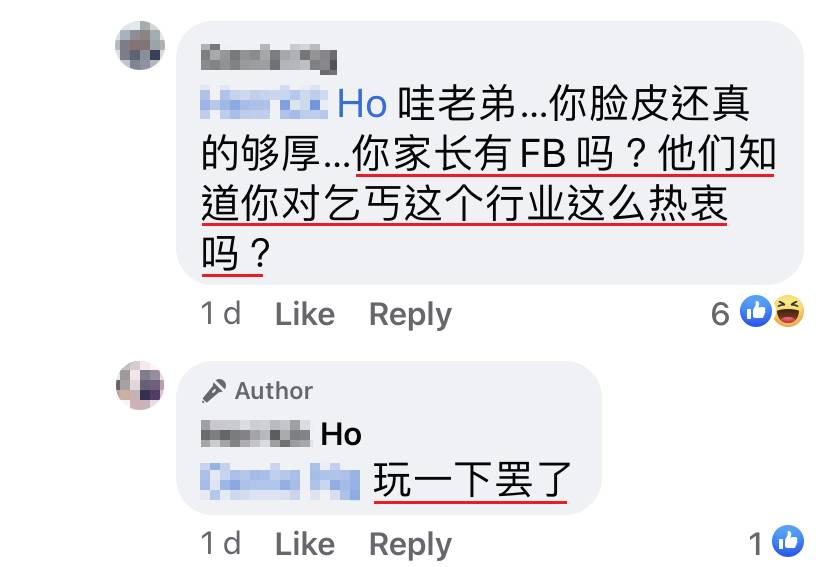Like the Author's reply comment
828x567 pixels.
coord(305,544)
